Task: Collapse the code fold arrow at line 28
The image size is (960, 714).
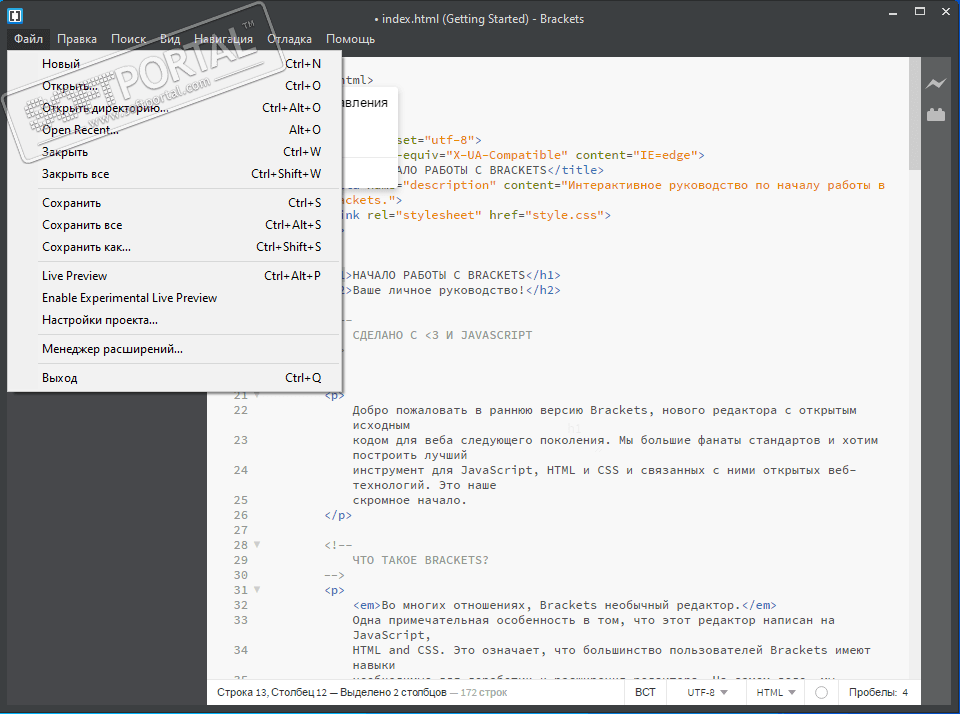Action: [257, 545]
